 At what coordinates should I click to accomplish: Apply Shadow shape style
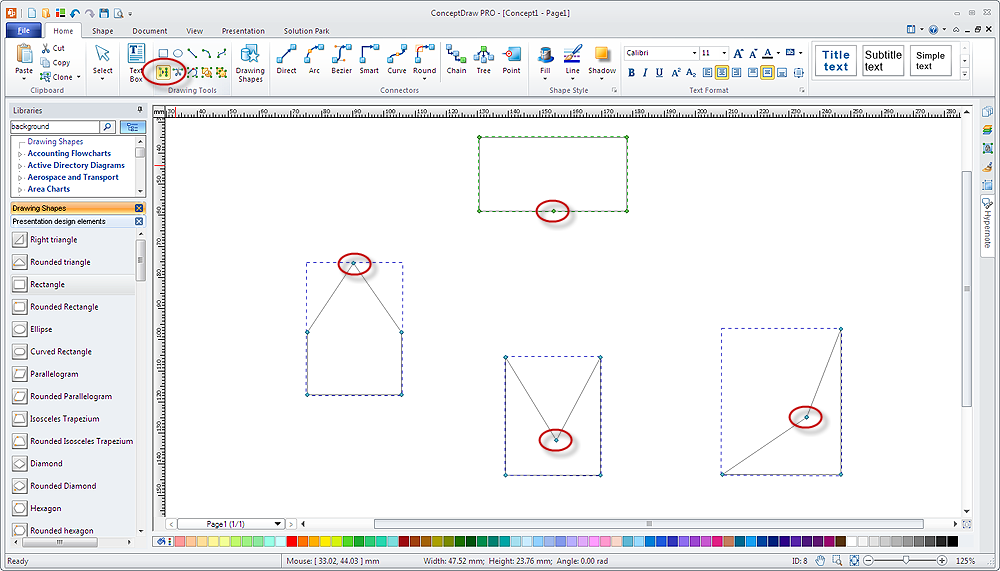click(602, 59)
